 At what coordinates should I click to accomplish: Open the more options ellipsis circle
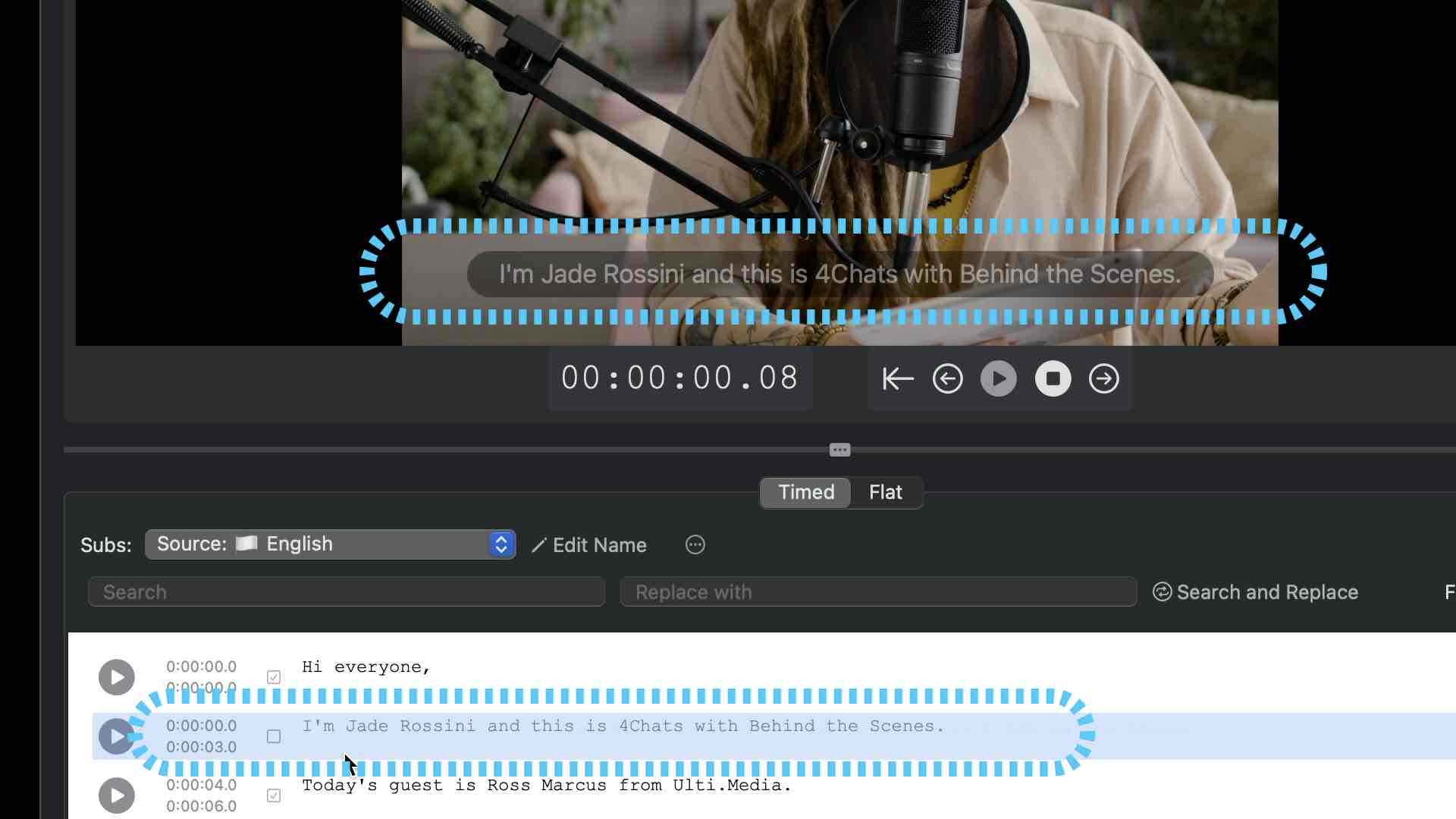tap(695, 545)
